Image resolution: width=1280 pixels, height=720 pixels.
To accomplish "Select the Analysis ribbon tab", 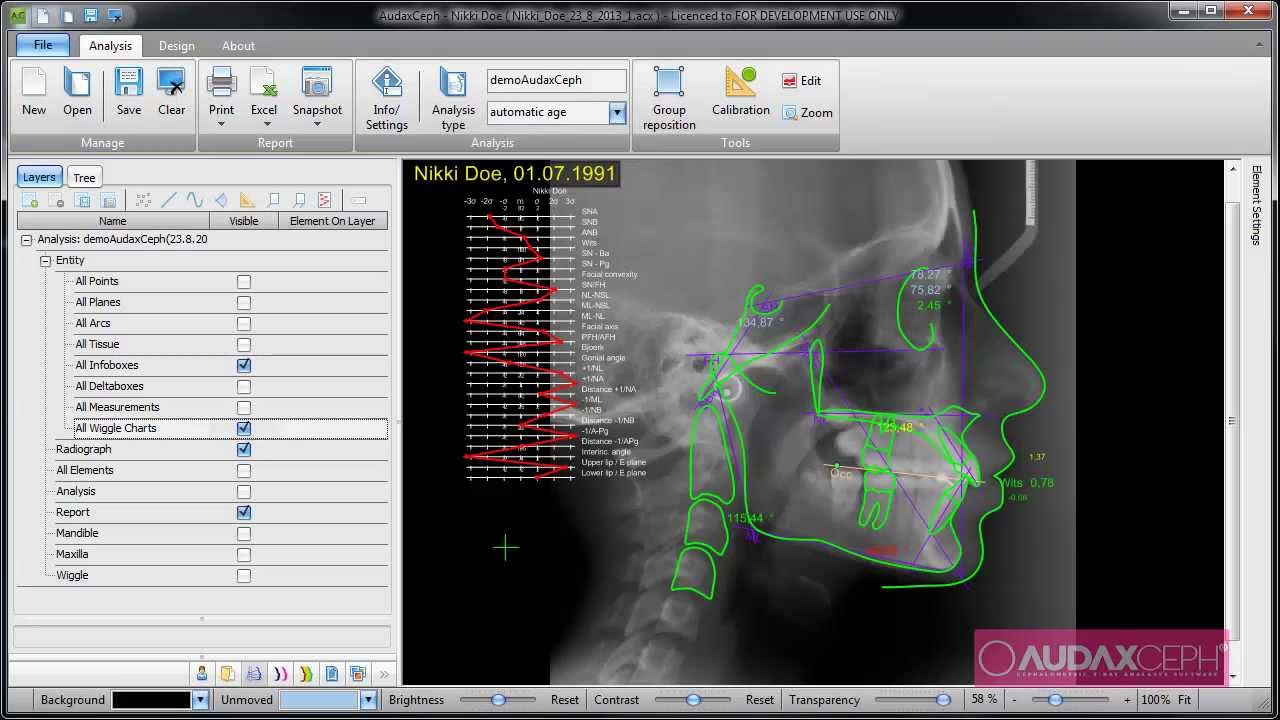I will click(110, 46).
